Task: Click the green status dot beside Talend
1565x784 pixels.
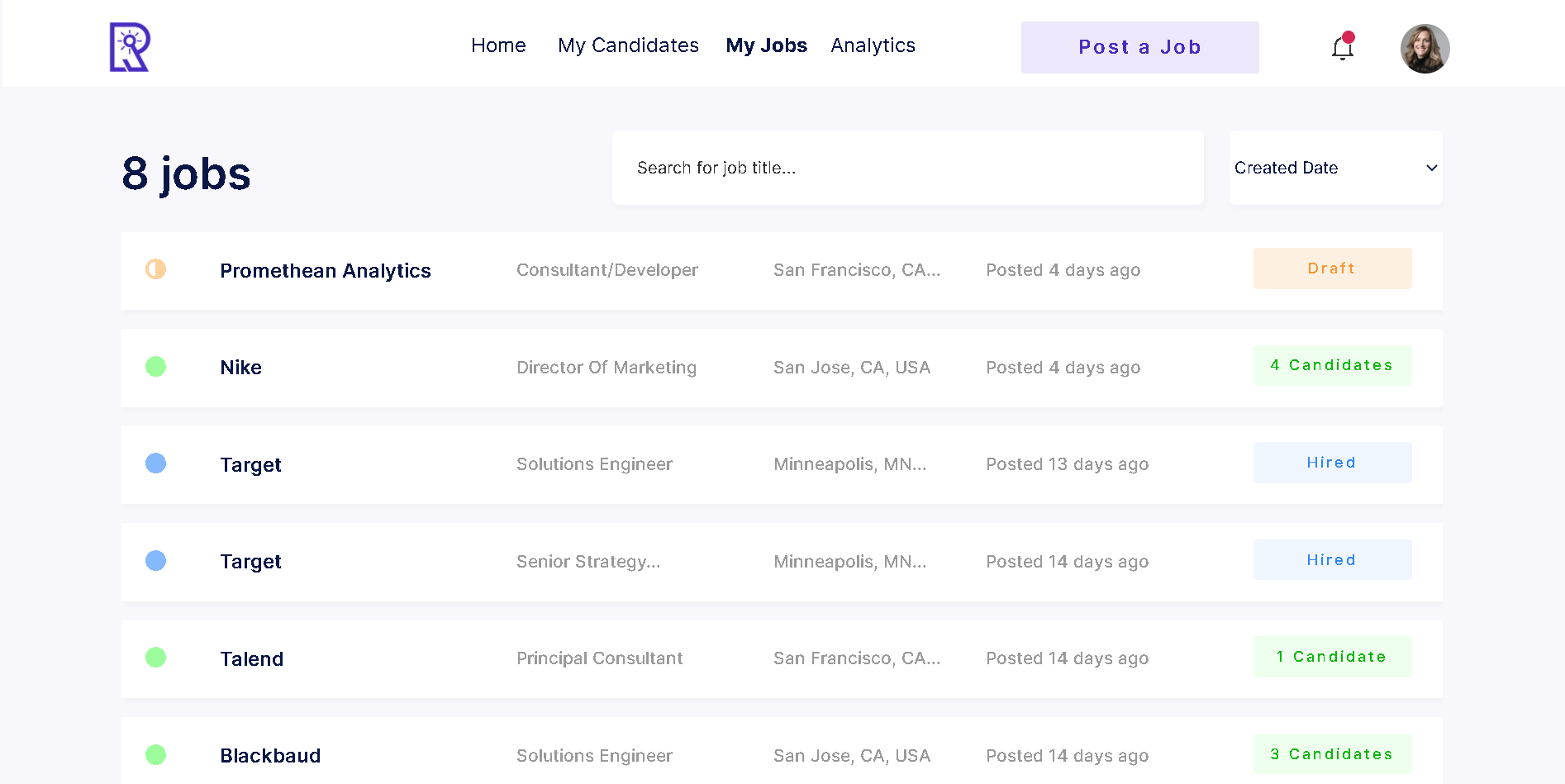Action: pyautogui.click(x=155, y=658)
